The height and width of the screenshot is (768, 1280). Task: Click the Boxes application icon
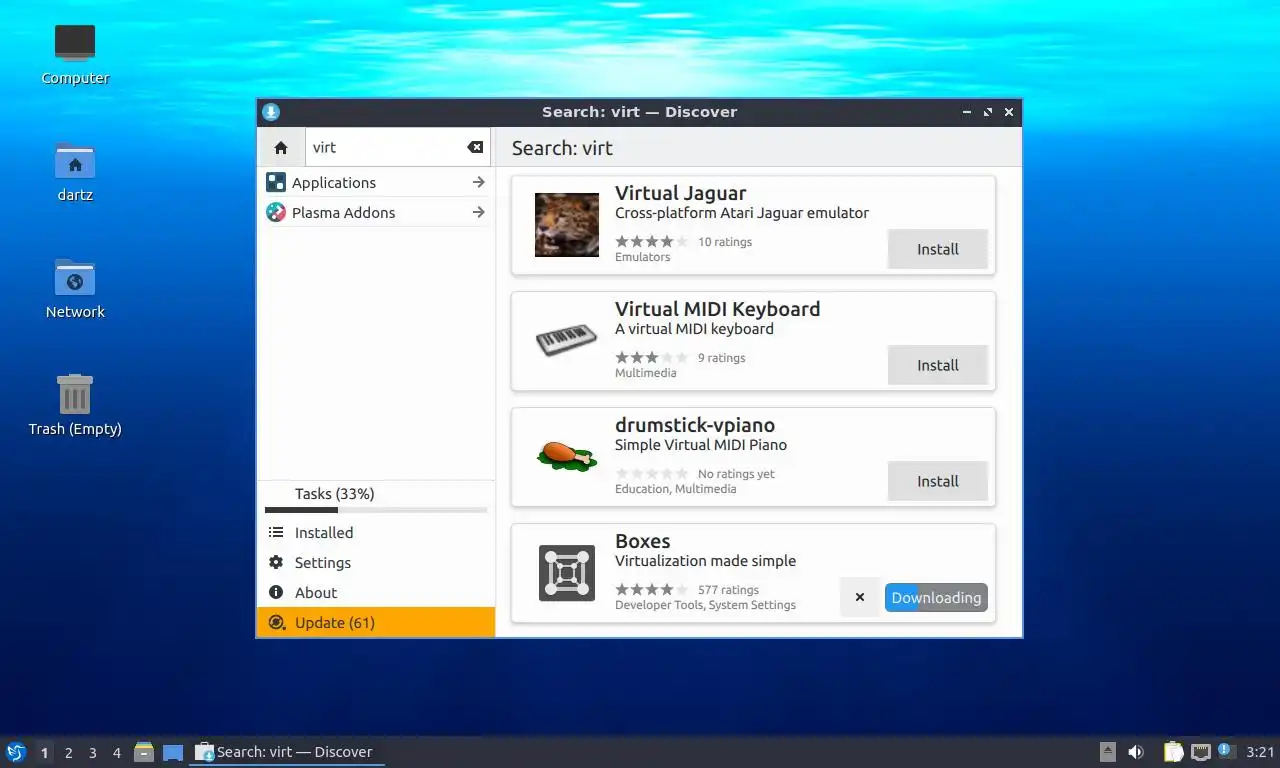coord(567,573)
